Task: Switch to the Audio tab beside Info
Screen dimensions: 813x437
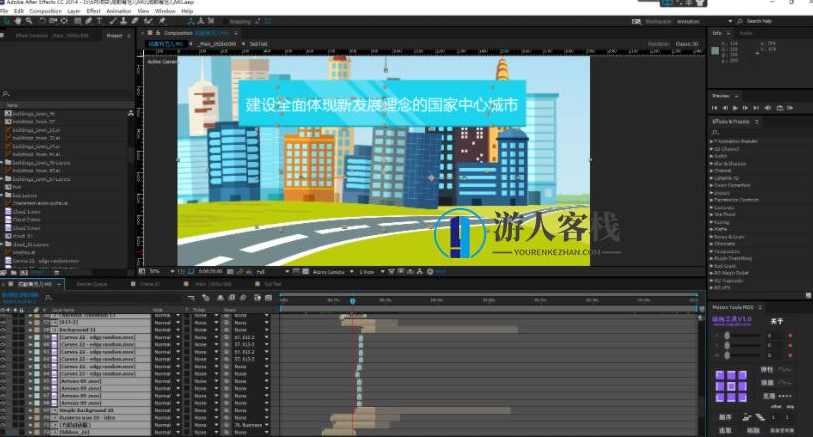Action: point(746,33)
